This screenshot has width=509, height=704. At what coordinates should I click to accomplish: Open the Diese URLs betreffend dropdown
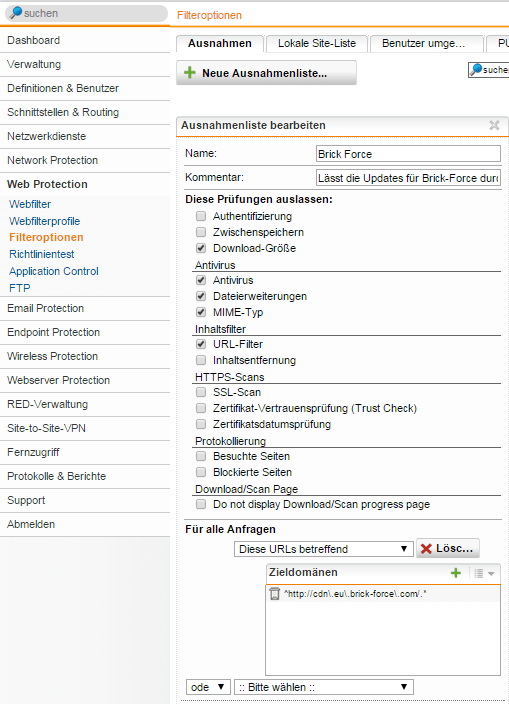click(x=323, y=549)
